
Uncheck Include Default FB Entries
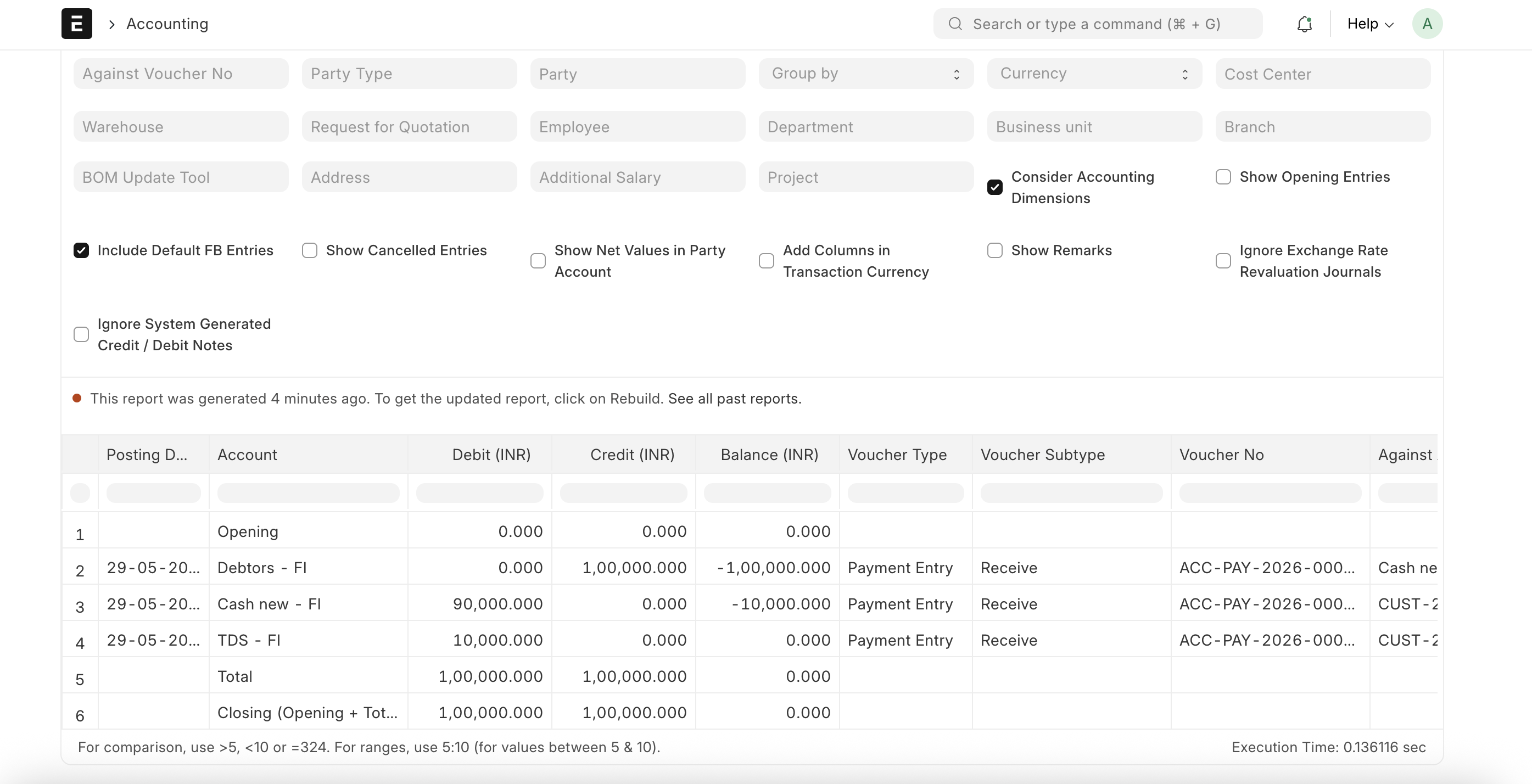(81, 250)
